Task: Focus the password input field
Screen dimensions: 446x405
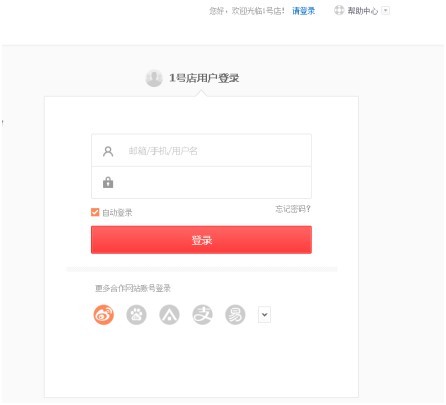Action: [x=201, y=182]
